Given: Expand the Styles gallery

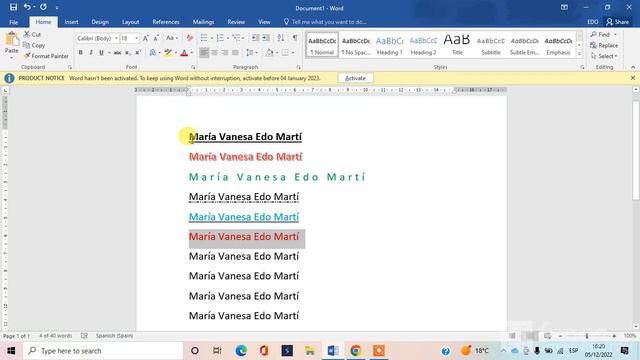Looking at the screenshot, I should pos(579,54).
